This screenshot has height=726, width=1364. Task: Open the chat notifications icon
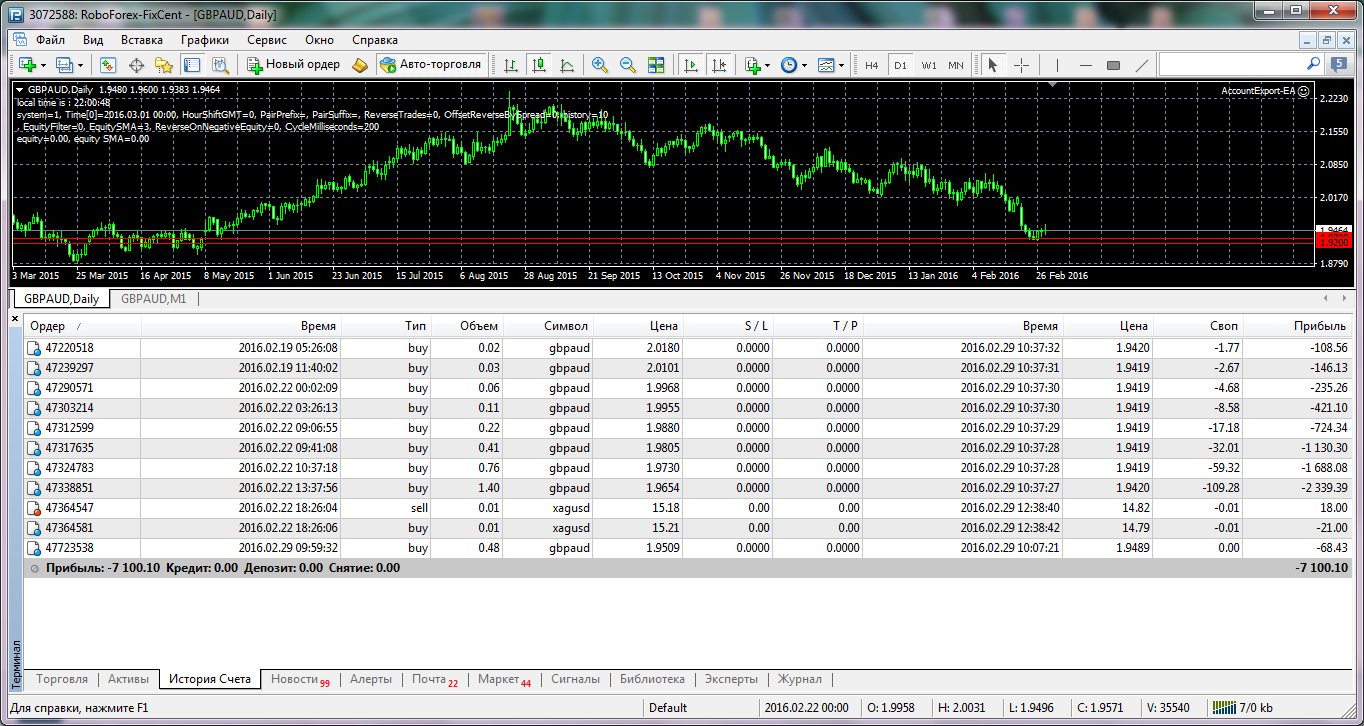pyautogui.click(x=1339, y=64)
